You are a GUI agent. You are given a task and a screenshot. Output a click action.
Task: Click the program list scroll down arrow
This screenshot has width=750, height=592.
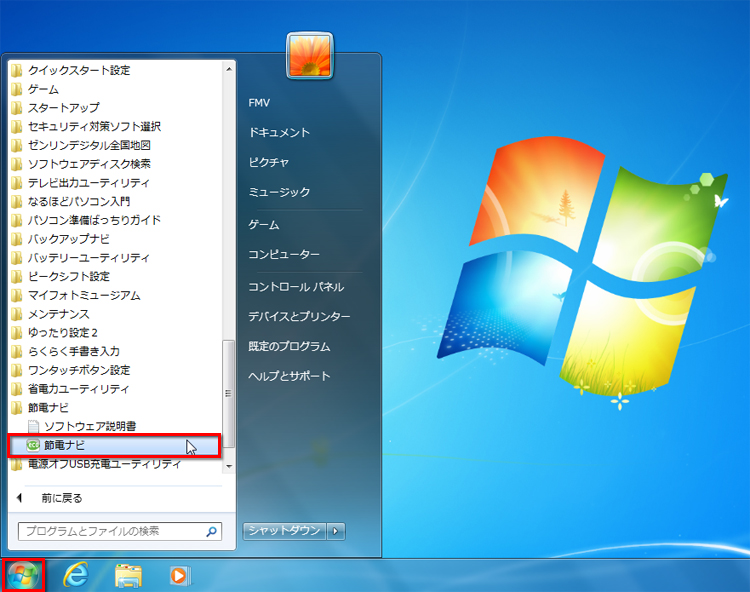click(229, 466)
